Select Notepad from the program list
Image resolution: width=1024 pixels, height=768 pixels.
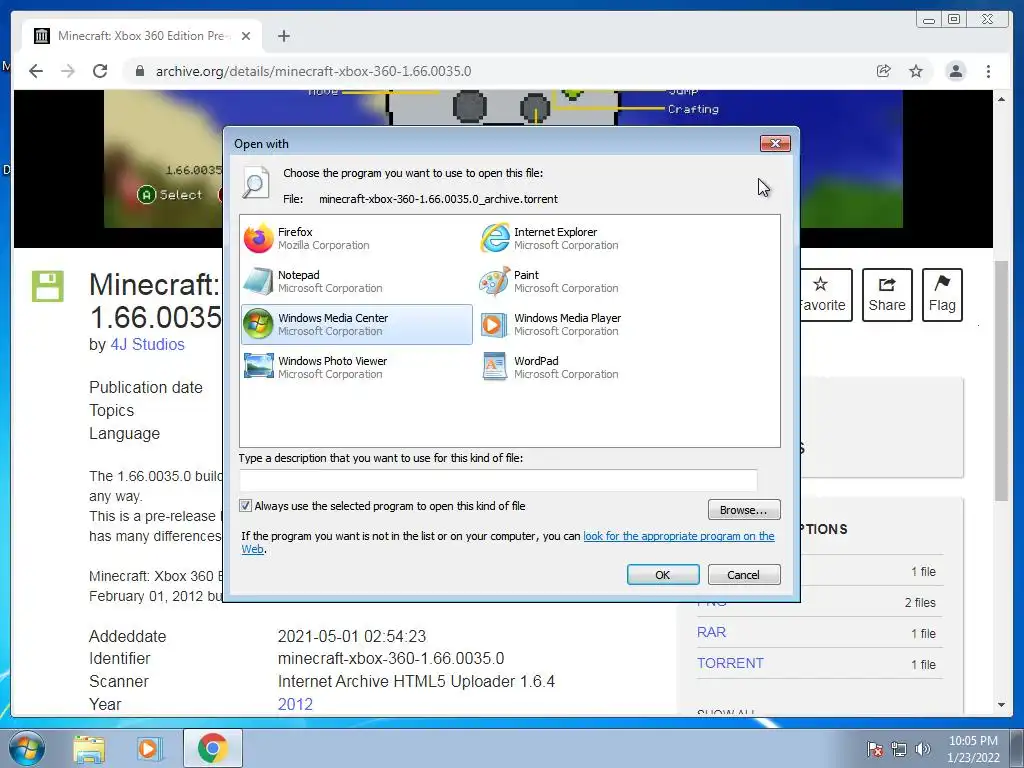(356, 281)
